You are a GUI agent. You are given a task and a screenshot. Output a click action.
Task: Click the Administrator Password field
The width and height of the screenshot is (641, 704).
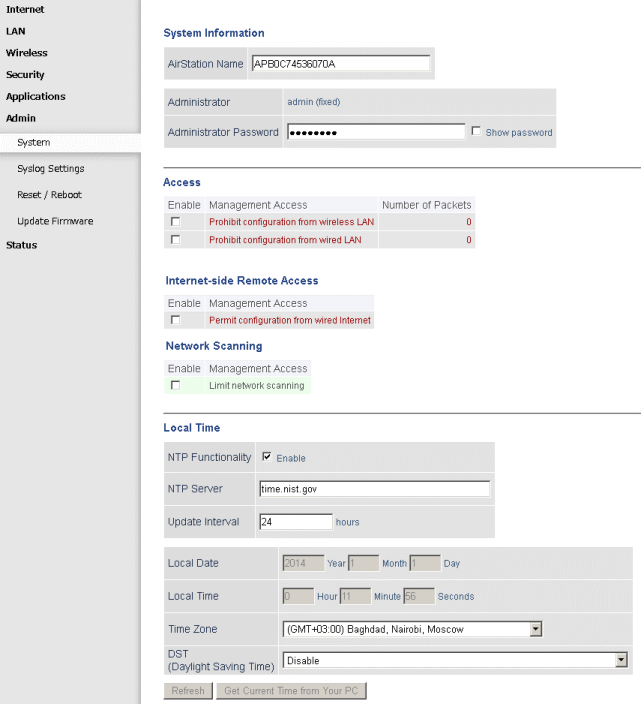pyautogui.click(x=376, y=132)
